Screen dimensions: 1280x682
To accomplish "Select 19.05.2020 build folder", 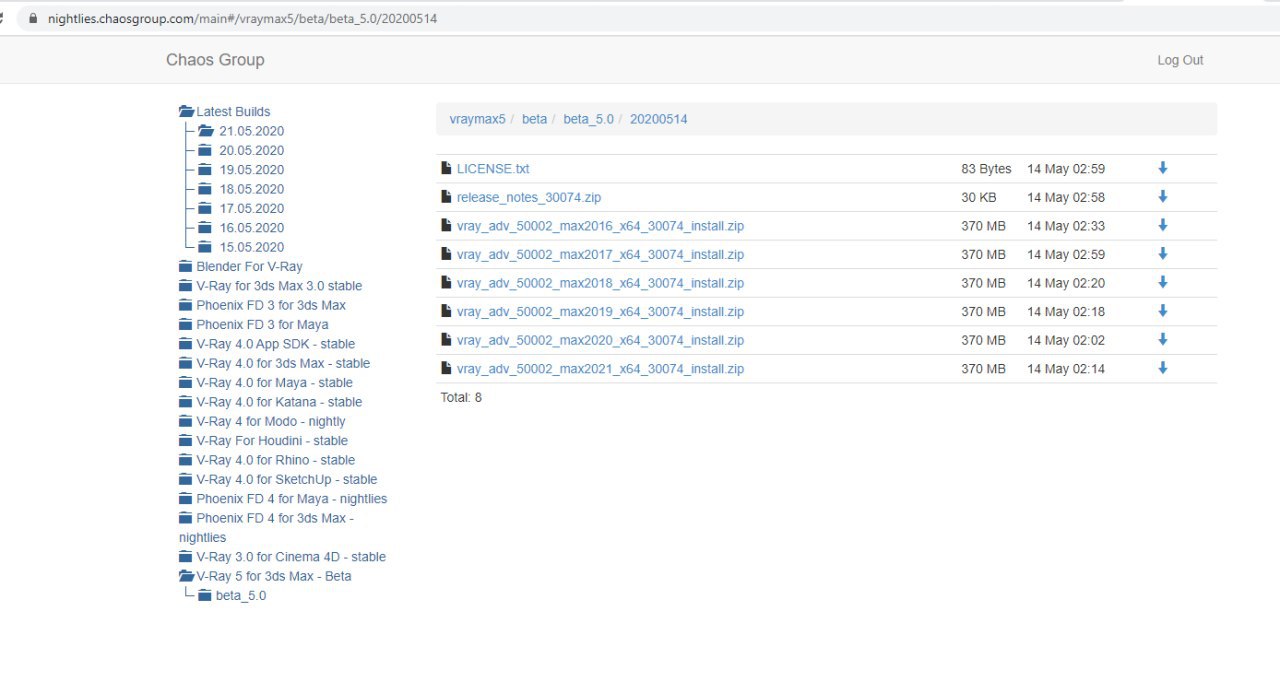I will 252,170.
